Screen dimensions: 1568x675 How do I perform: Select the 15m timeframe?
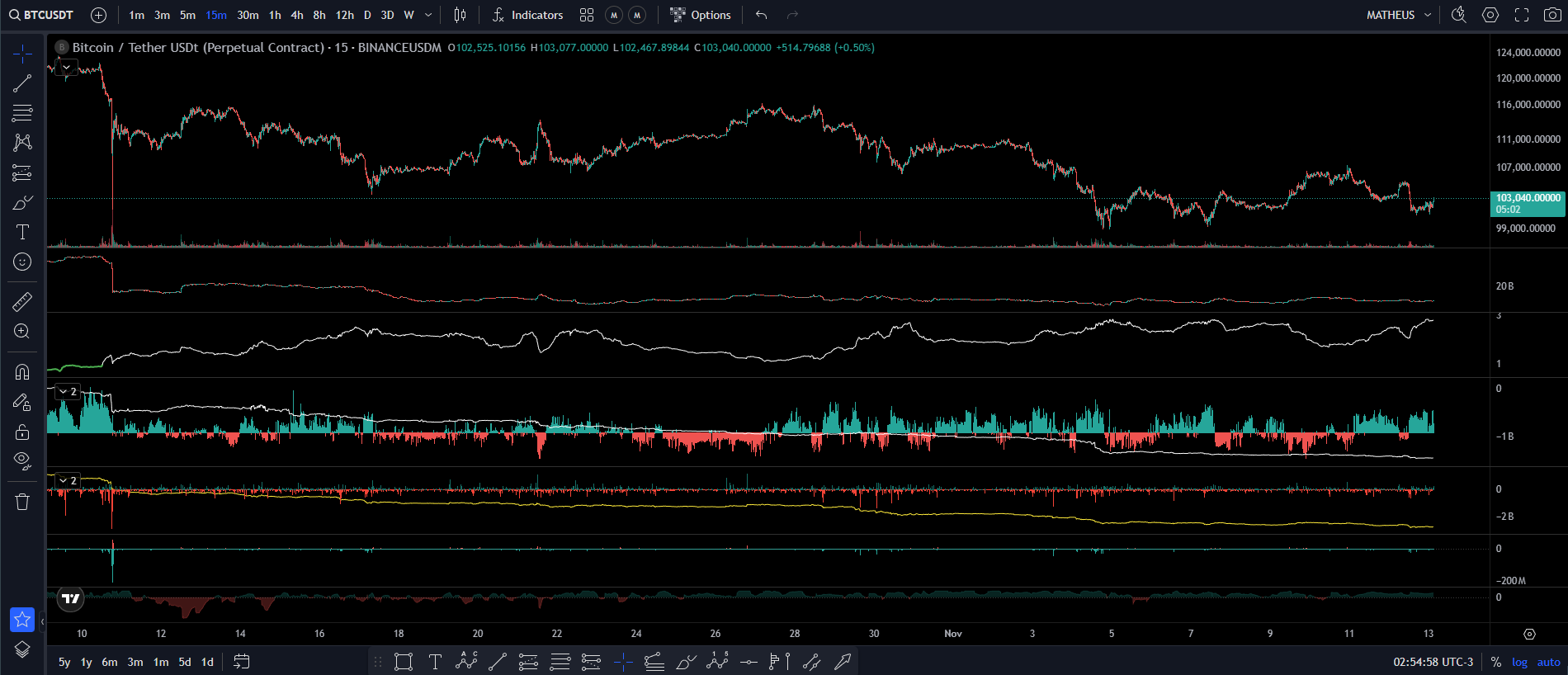click(216, 15)
